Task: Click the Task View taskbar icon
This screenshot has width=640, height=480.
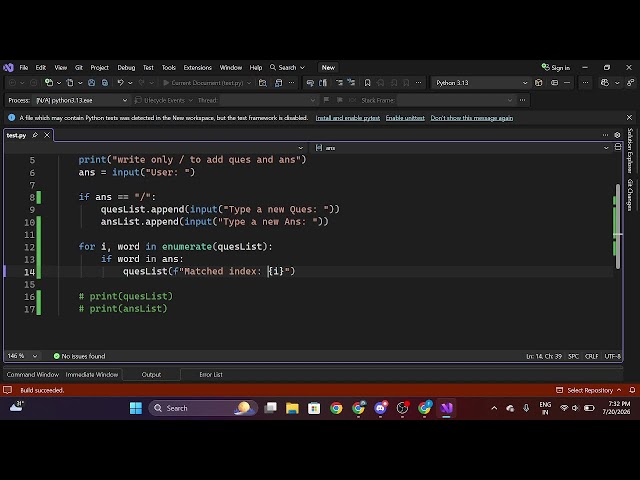Action: tap(270, 408)
